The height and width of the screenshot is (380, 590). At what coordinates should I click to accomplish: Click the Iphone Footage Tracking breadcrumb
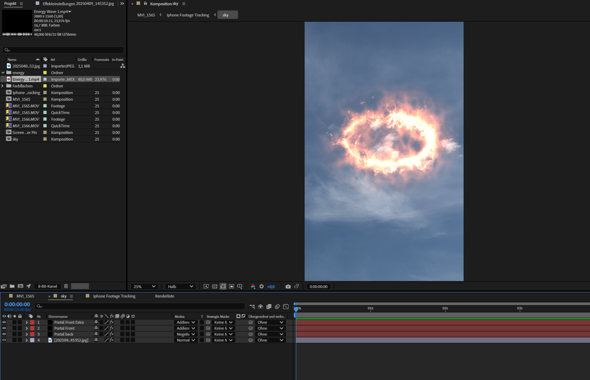click(188, 15)
